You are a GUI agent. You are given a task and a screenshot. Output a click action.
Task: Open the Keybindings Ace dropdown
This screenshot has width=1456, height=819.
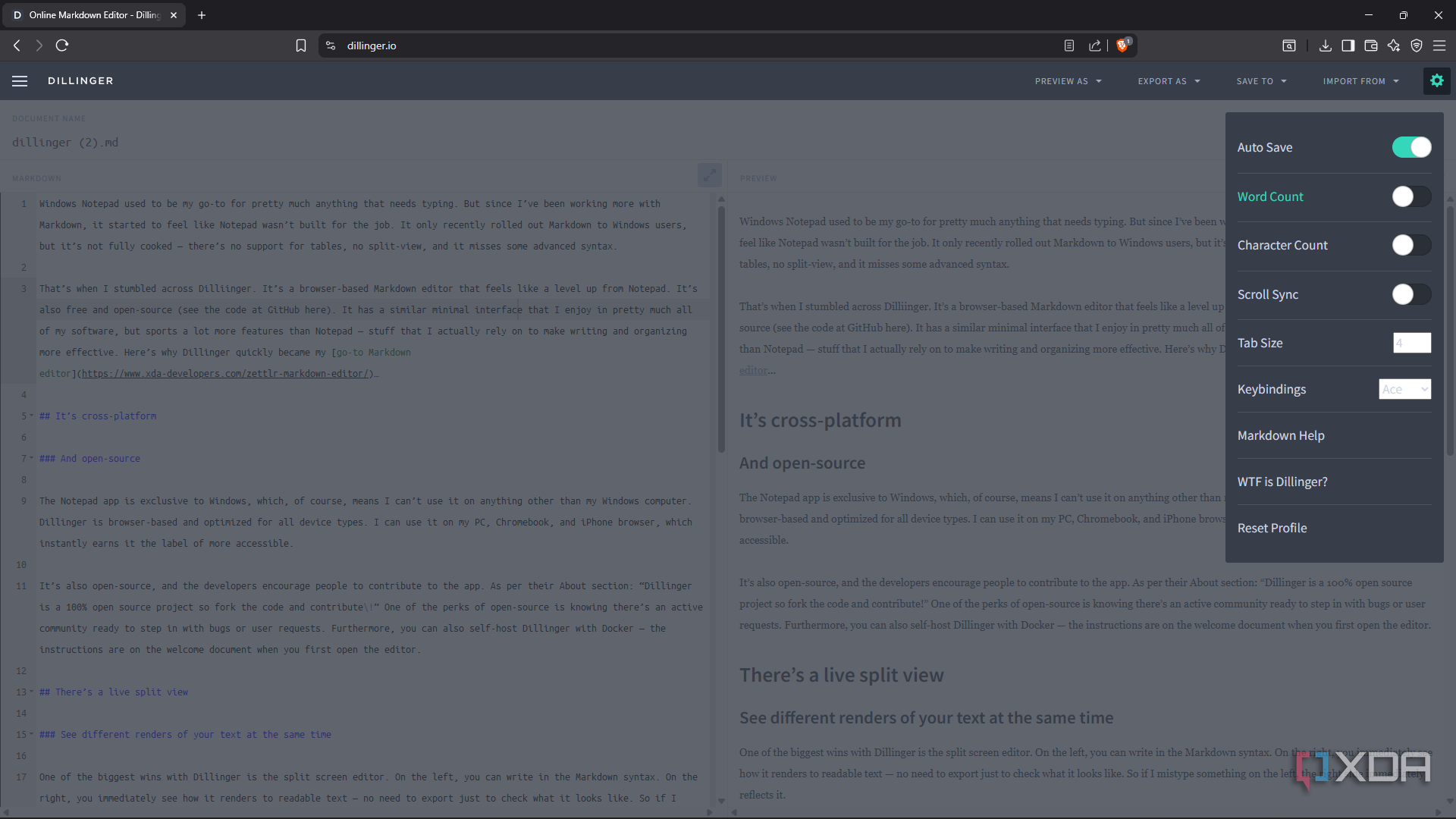(x=1404, y=389)
